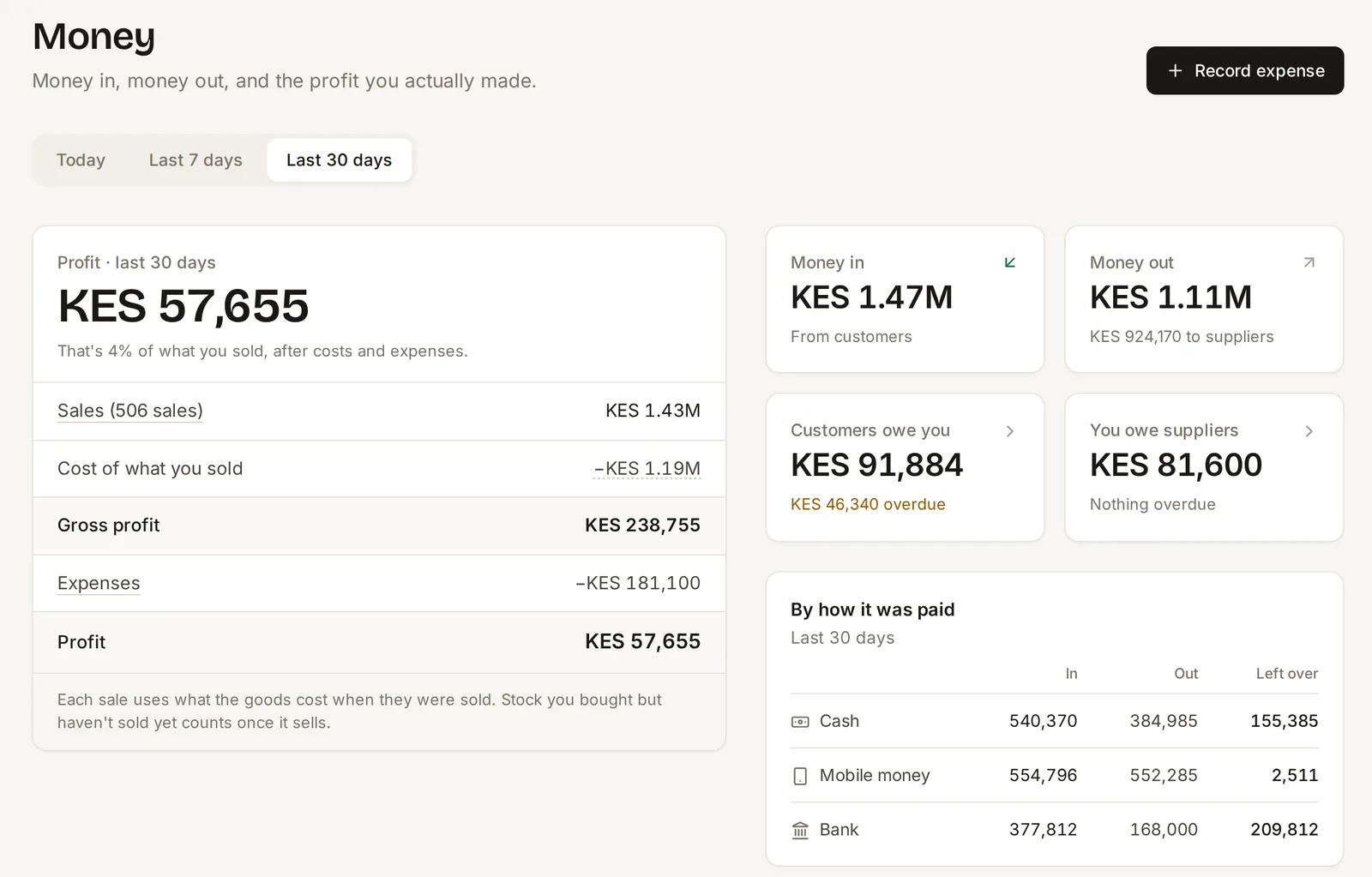This screenshot has height=877, width=1372.
Task: Click the KES 91,884 customers owe amount
Action: (x=877, y=465)
